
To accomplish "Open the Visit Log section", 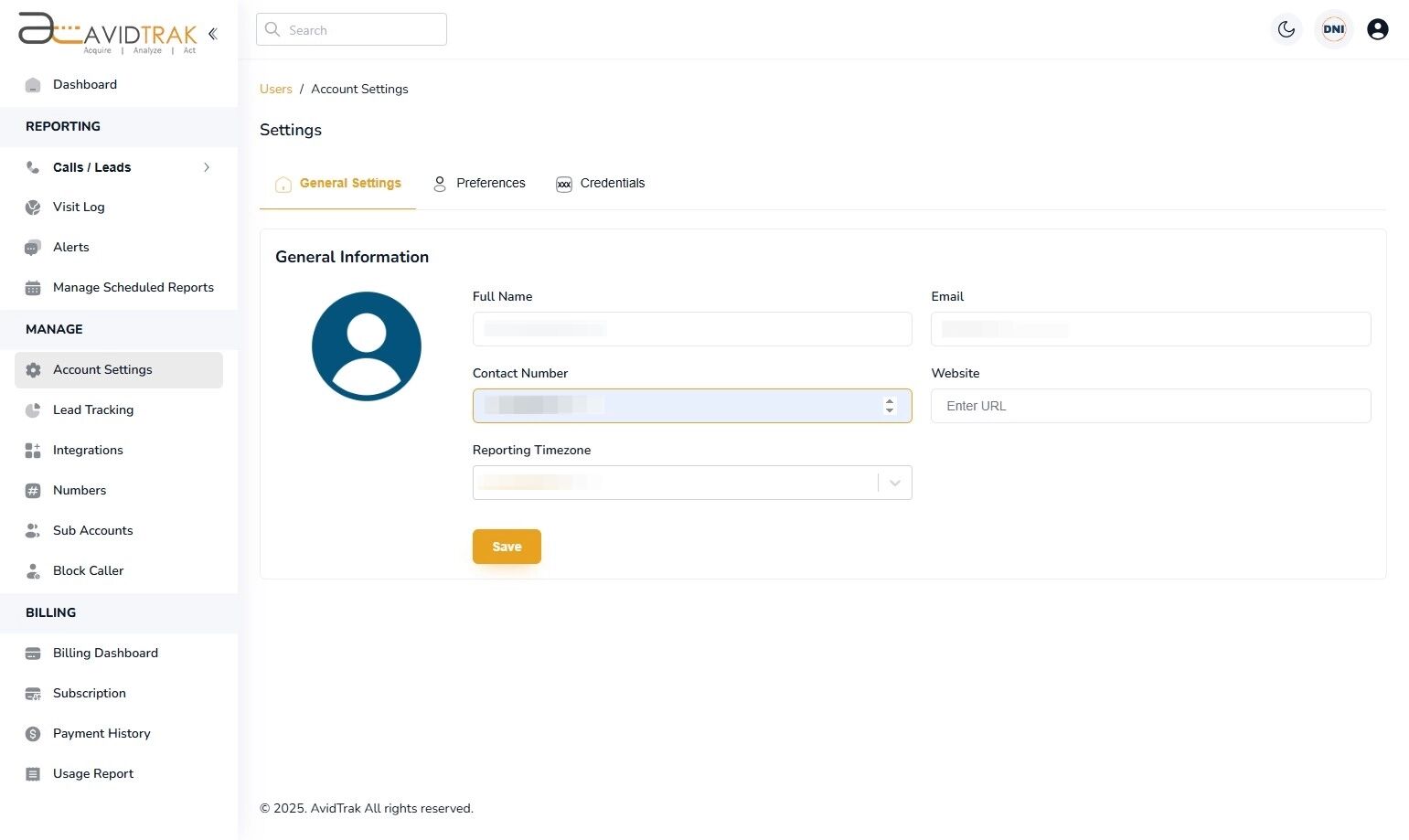I will 78,207.
